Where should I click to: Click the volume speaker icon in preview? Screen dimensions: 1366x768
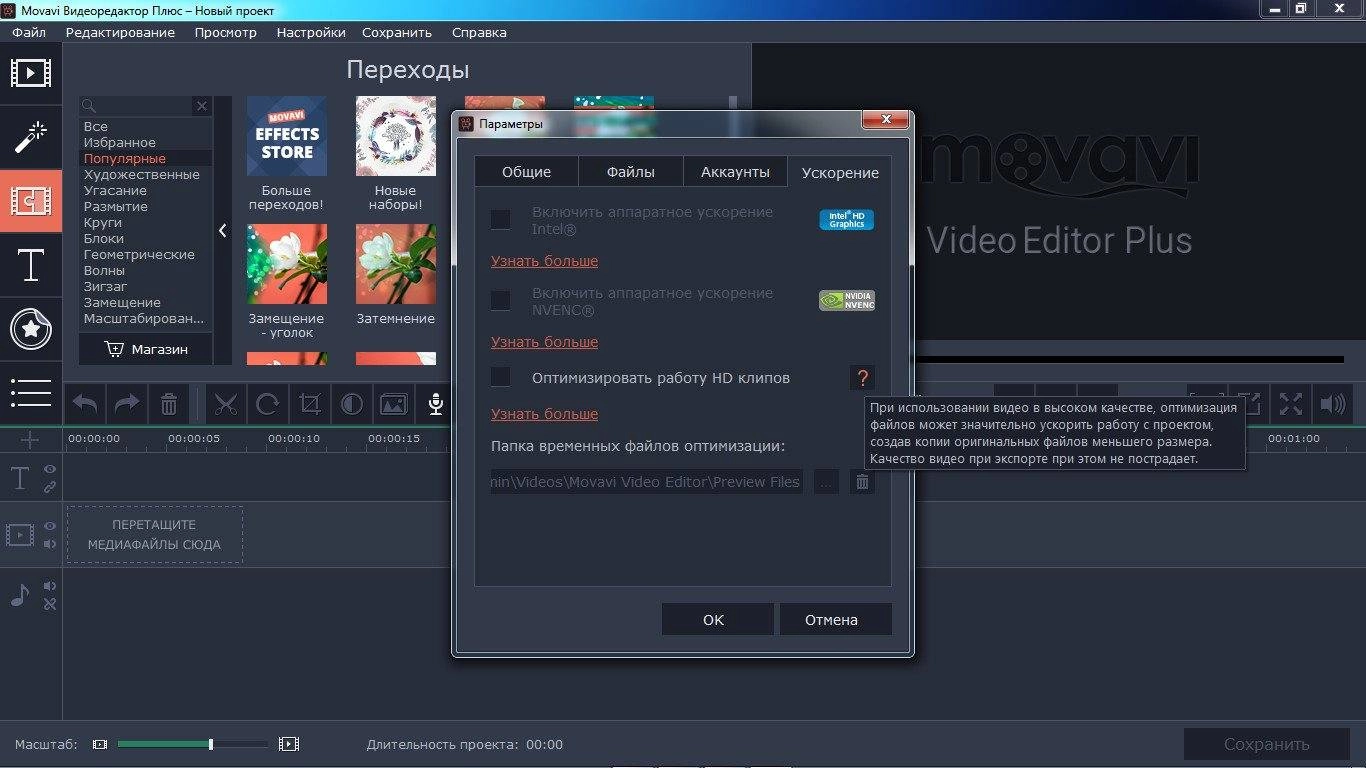pyautogui.click(x=1332, y=404)
